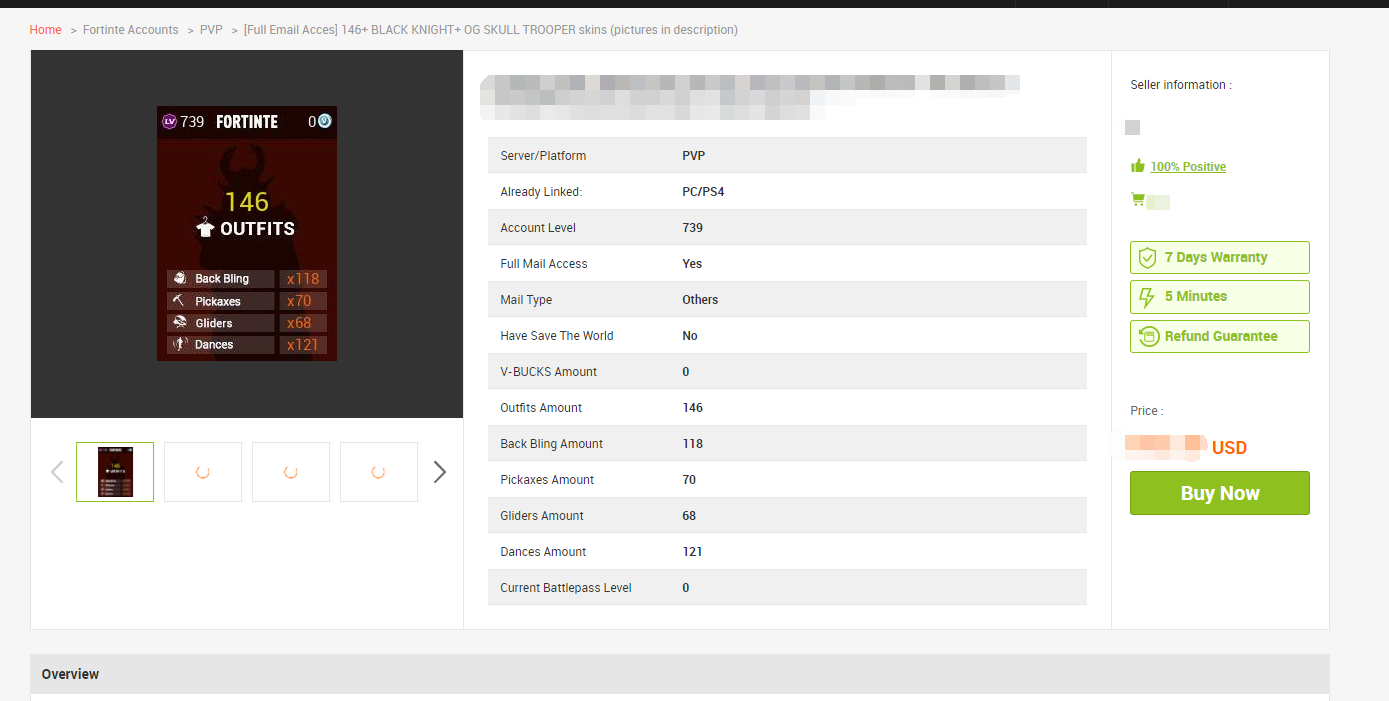Click the 5 Minutes delivery badge
This screenshot has width=1389, height=701.
(x=1220, y=297)
